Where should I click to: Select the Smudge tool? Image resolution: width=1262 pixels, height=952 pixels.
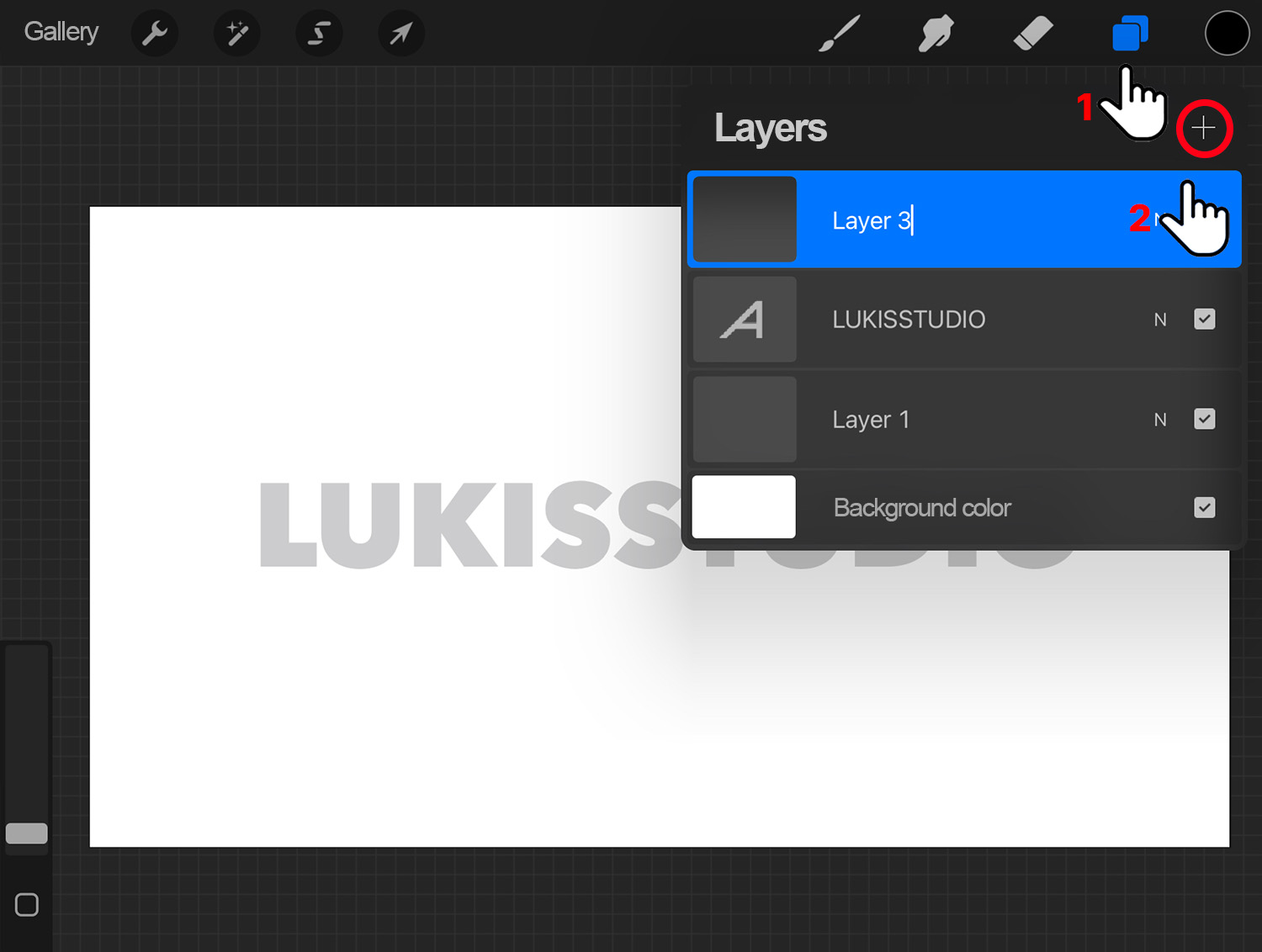(x=936, y=34)
